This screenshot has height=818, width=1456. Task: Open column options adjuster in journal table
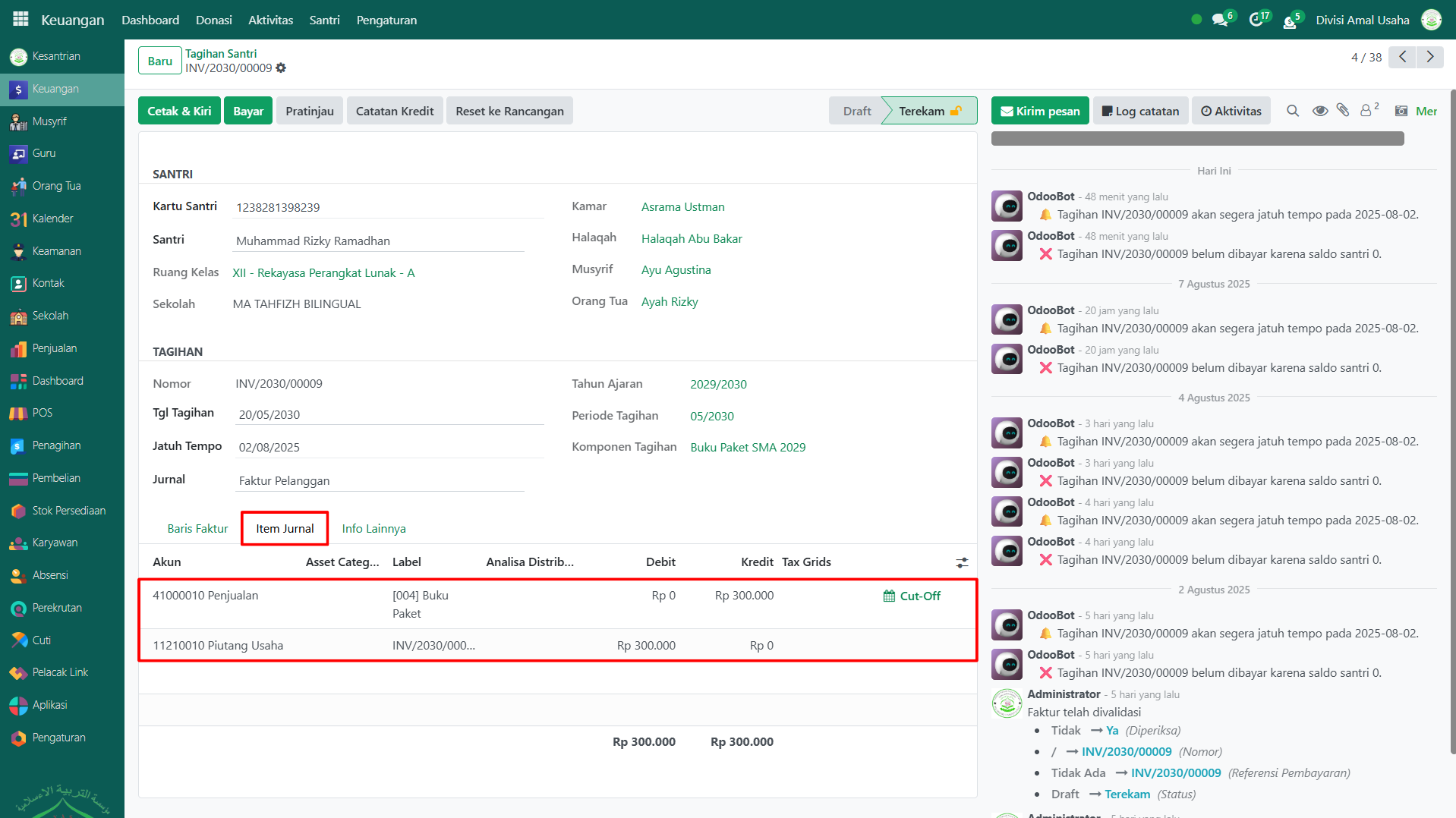point(962,562)
